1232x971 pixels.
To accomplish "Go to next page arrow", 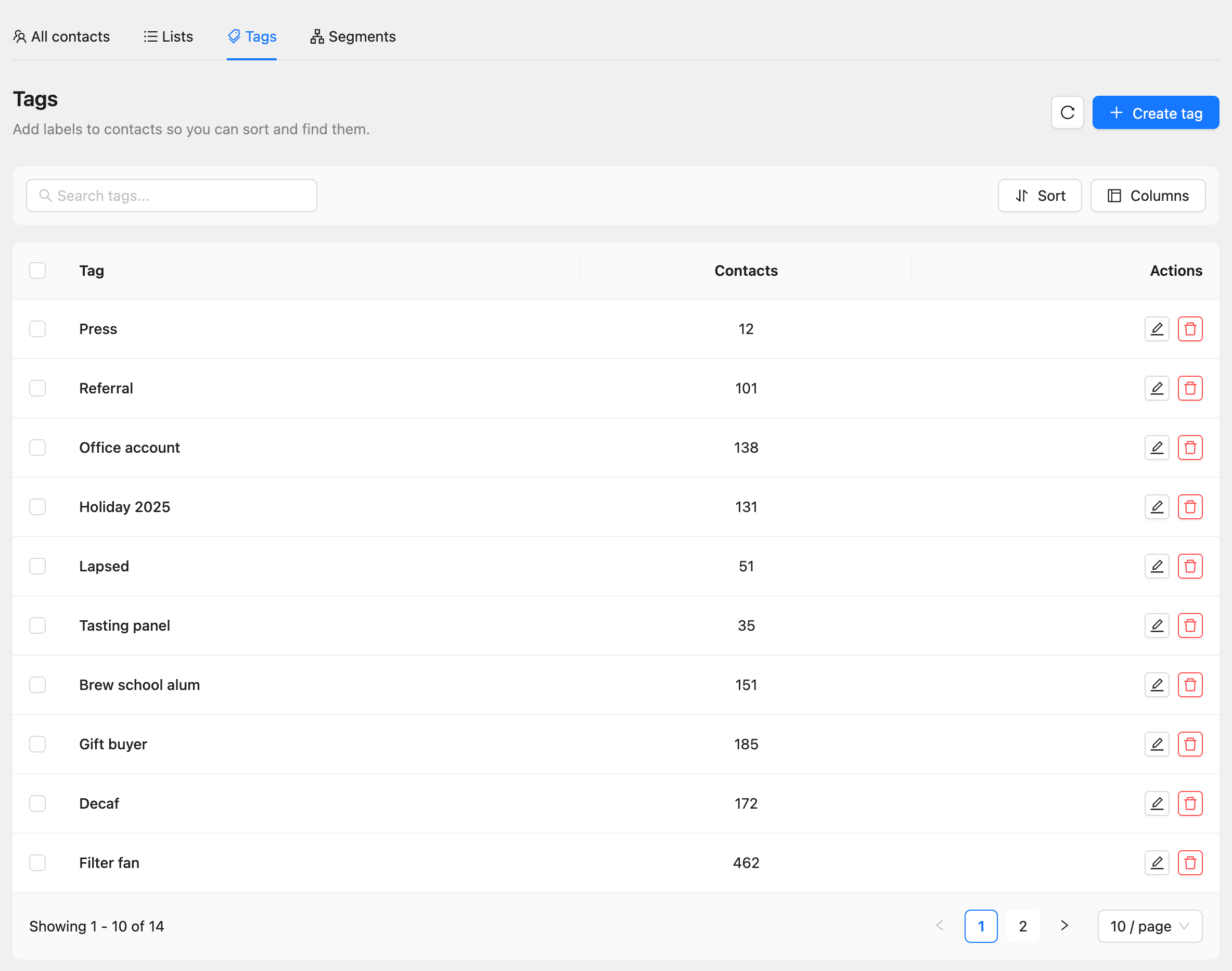I will point(1064,926).
